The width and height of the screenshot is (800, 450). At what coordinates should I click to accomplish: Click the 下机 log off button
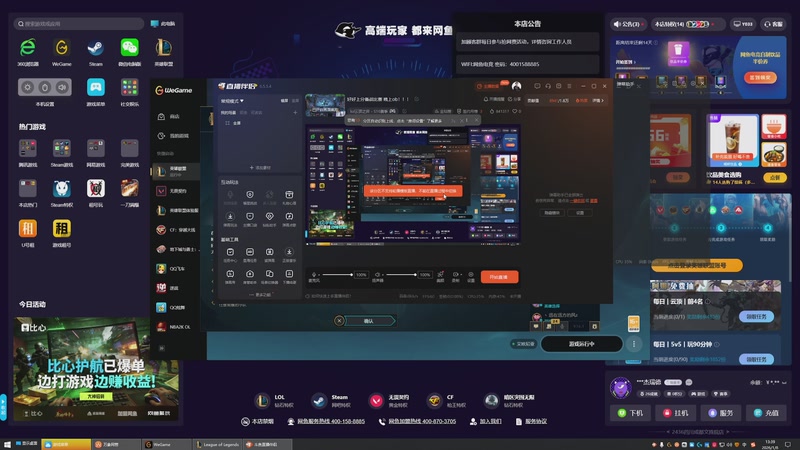(x=631, y=413)
